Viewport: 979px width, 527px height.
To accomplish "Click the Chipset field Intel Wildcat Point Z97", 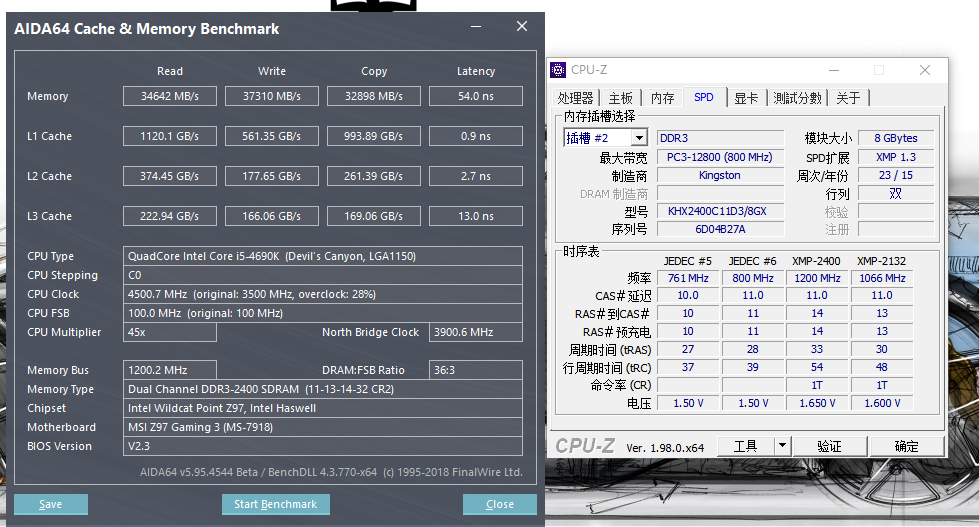I will coord(323,408).
